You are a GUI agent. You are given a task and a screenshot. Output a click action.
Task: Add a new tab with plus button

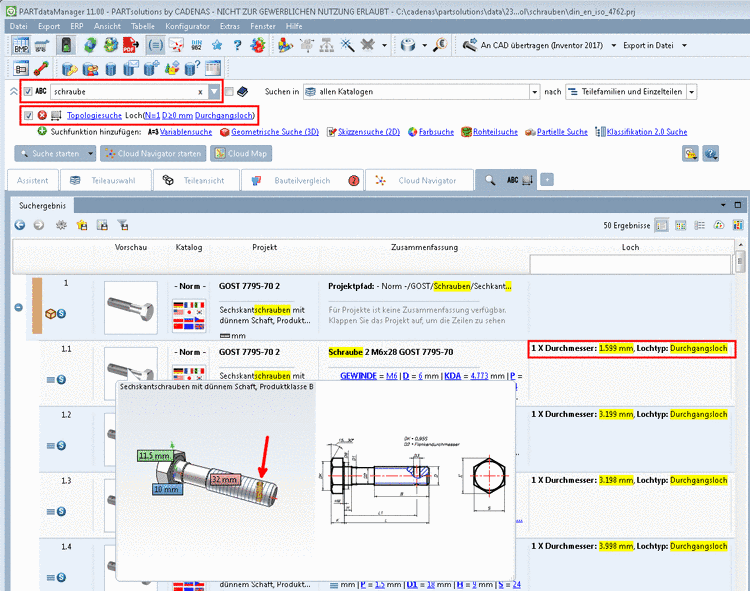pyautogui.click(x=547, y=180)
